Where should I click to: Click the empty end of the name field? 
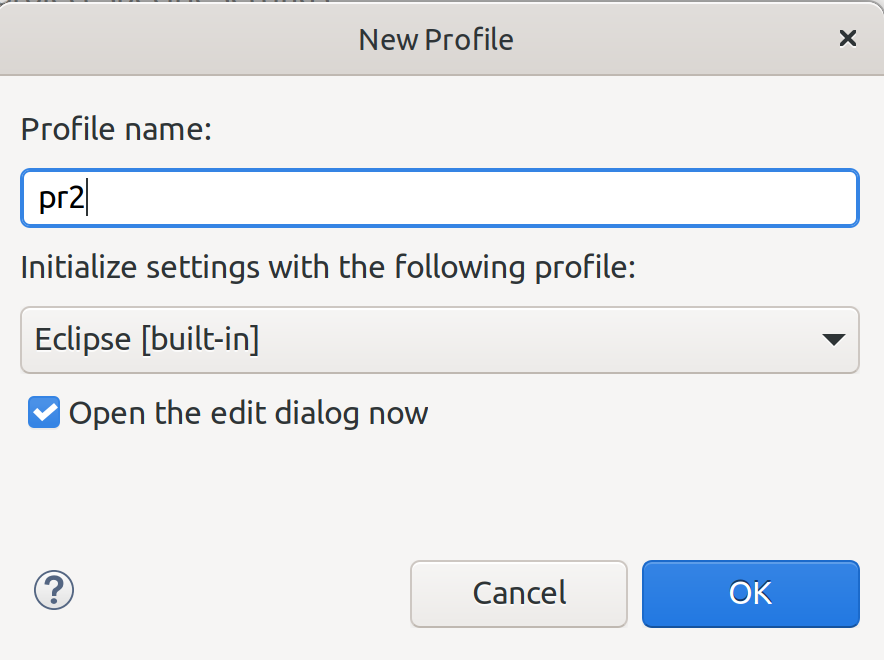[x=600, y=198]
